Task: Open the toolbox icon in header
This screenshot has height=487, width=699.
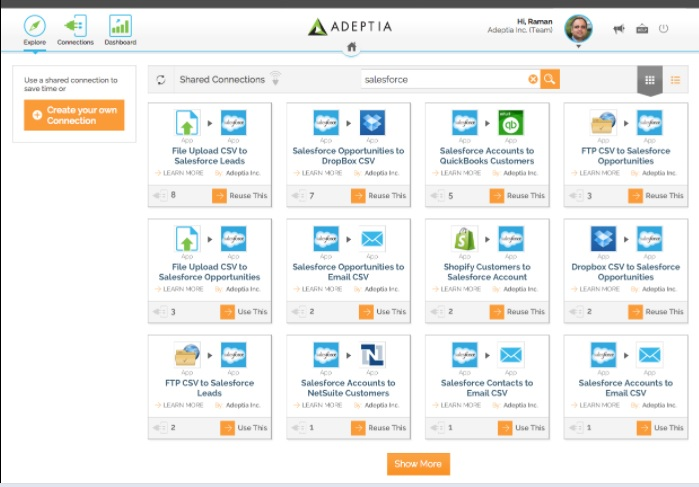Action: pos(642,29)
